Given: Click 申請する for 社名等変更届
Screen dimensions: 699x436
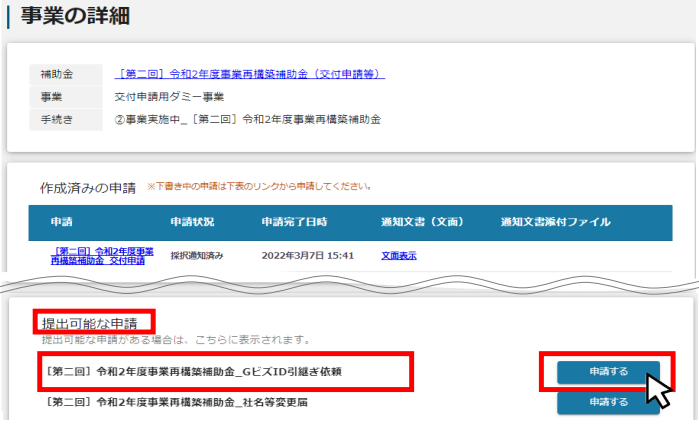Looking at the screenshot, I should [x=608, y=402].
